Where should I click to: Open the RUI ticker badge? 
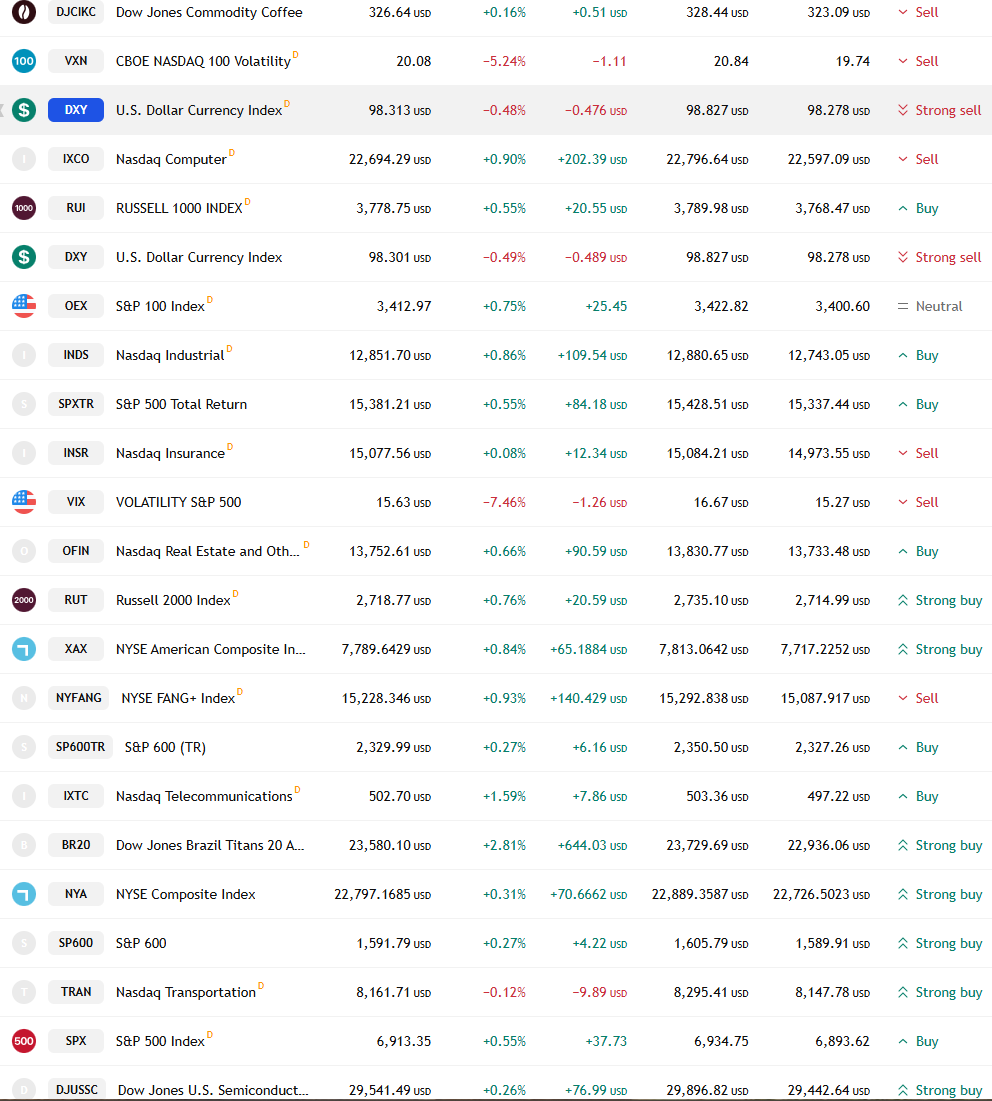pos(76,208)
